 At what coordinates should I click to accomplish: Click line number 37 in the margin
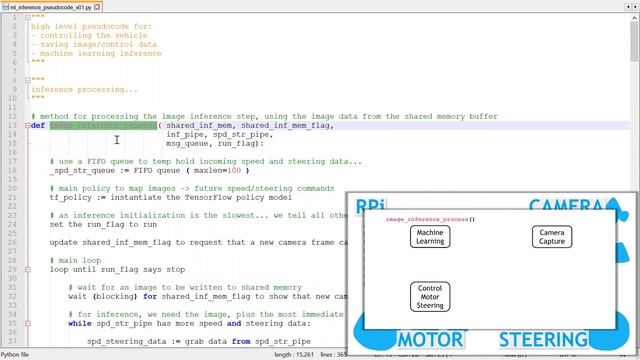point(12,341)
